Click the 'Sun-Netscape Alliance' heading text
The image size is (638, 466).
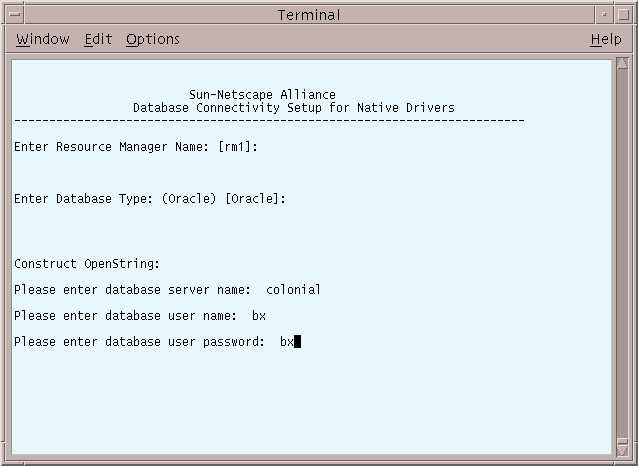coord(262,95)
